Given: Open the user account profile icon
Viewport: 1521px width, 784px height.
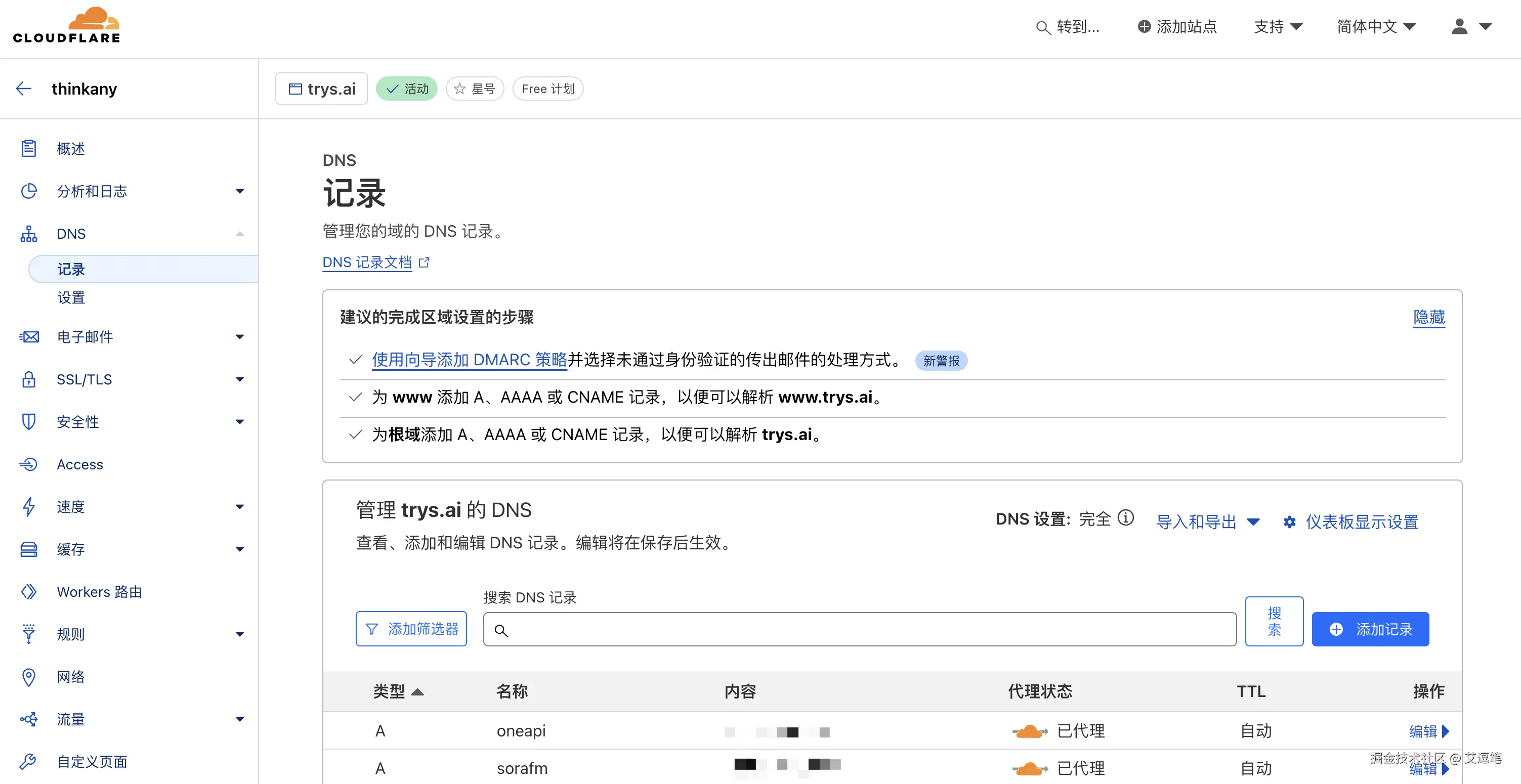Looking at the screenshot, I should [1460, 27].
